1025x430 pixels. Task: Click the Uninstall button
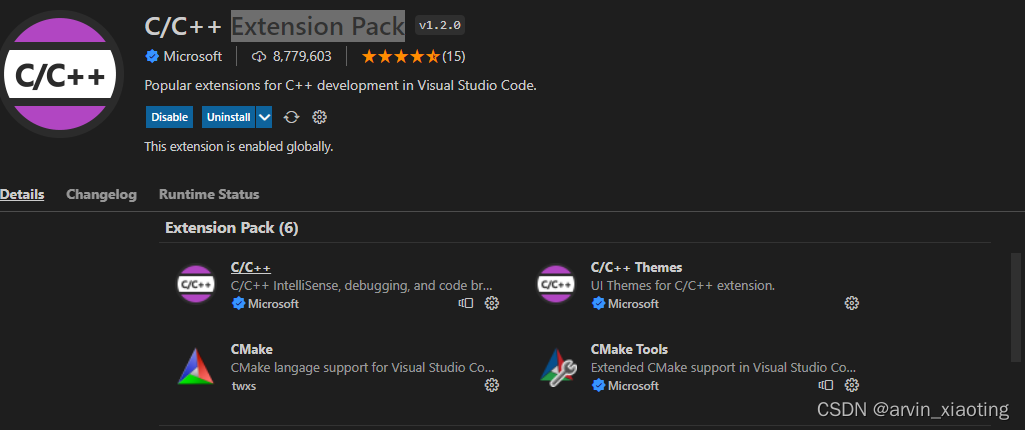(x=229, y=117)
